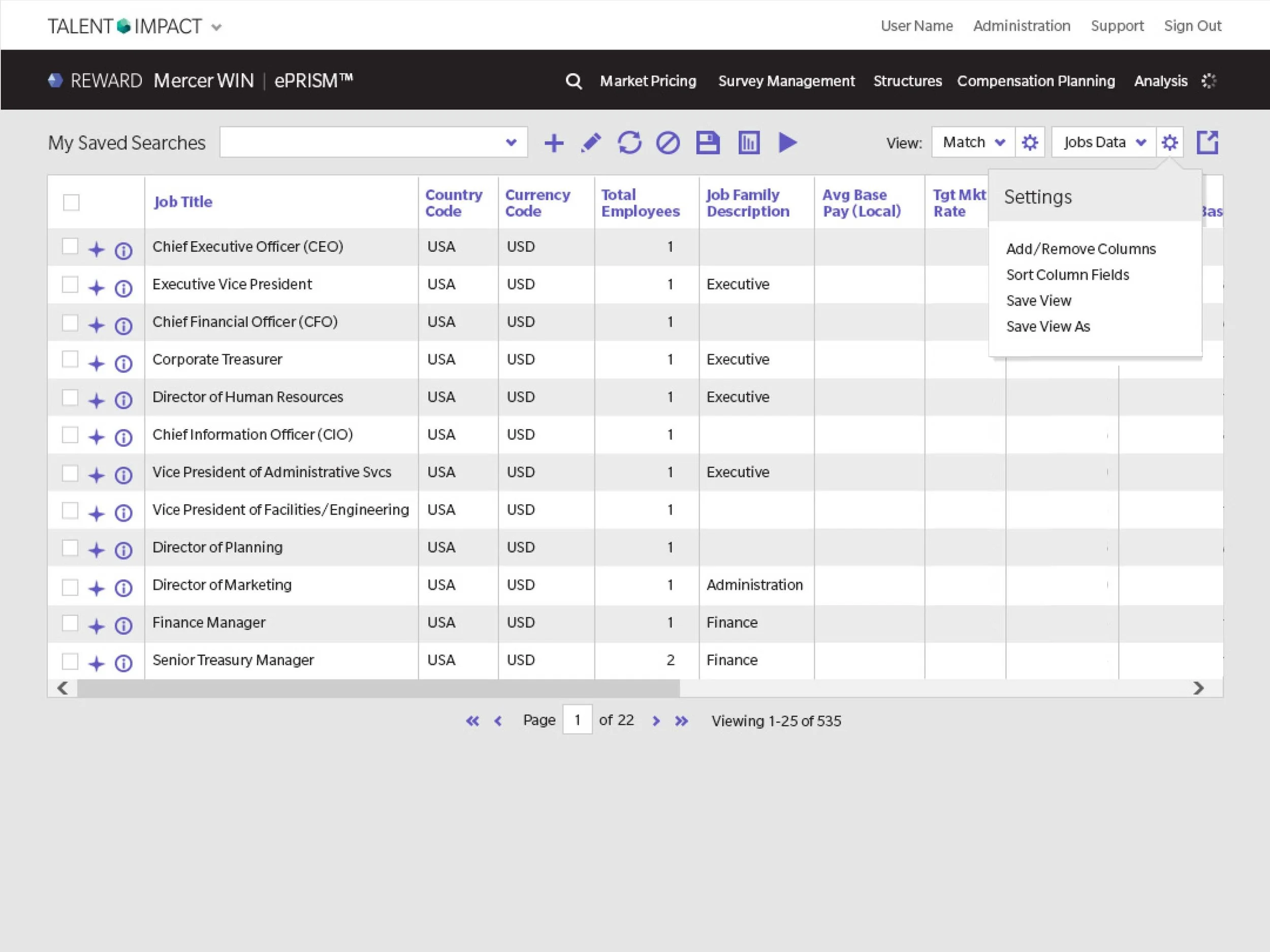Check the Chief Executive Officer row checkbox
The width and height of the screenshot is (1270, 952).
pos(70,246)
